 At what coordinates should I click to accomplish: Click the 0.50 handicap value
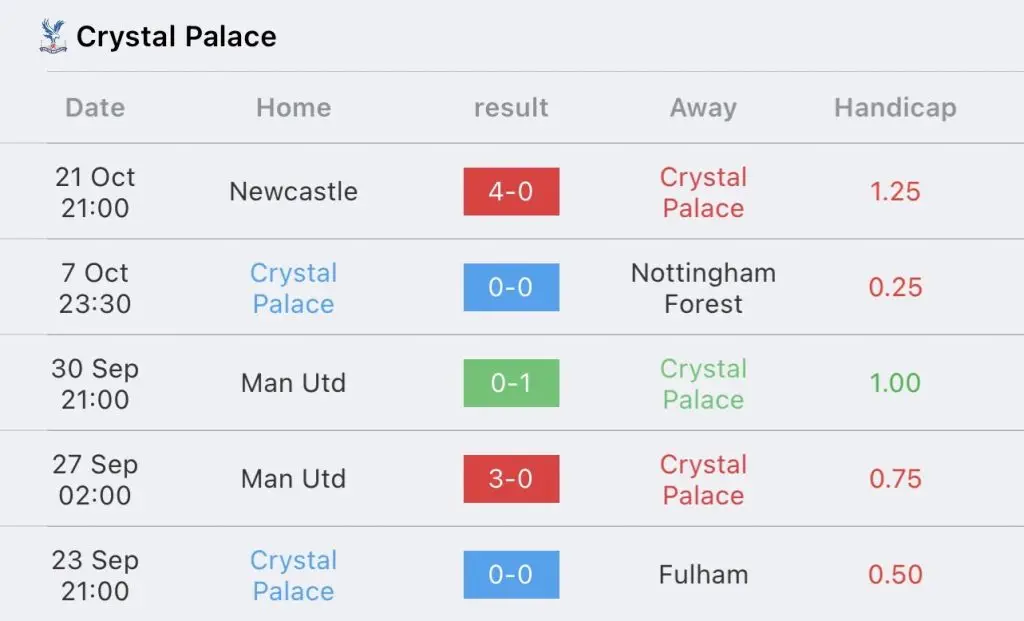pos(895,575)
